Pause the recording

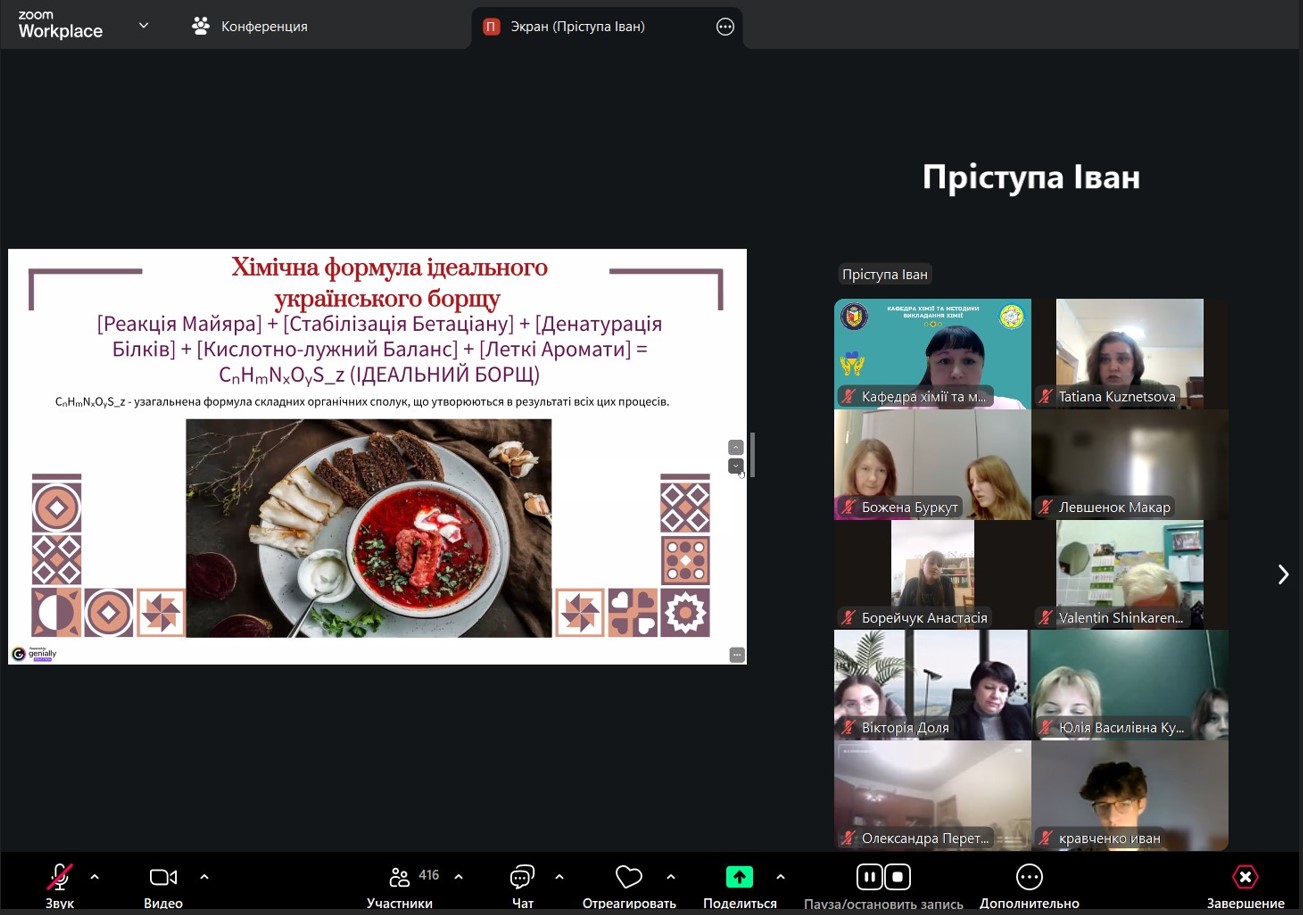pyautogui.click(x=870, y=877)
